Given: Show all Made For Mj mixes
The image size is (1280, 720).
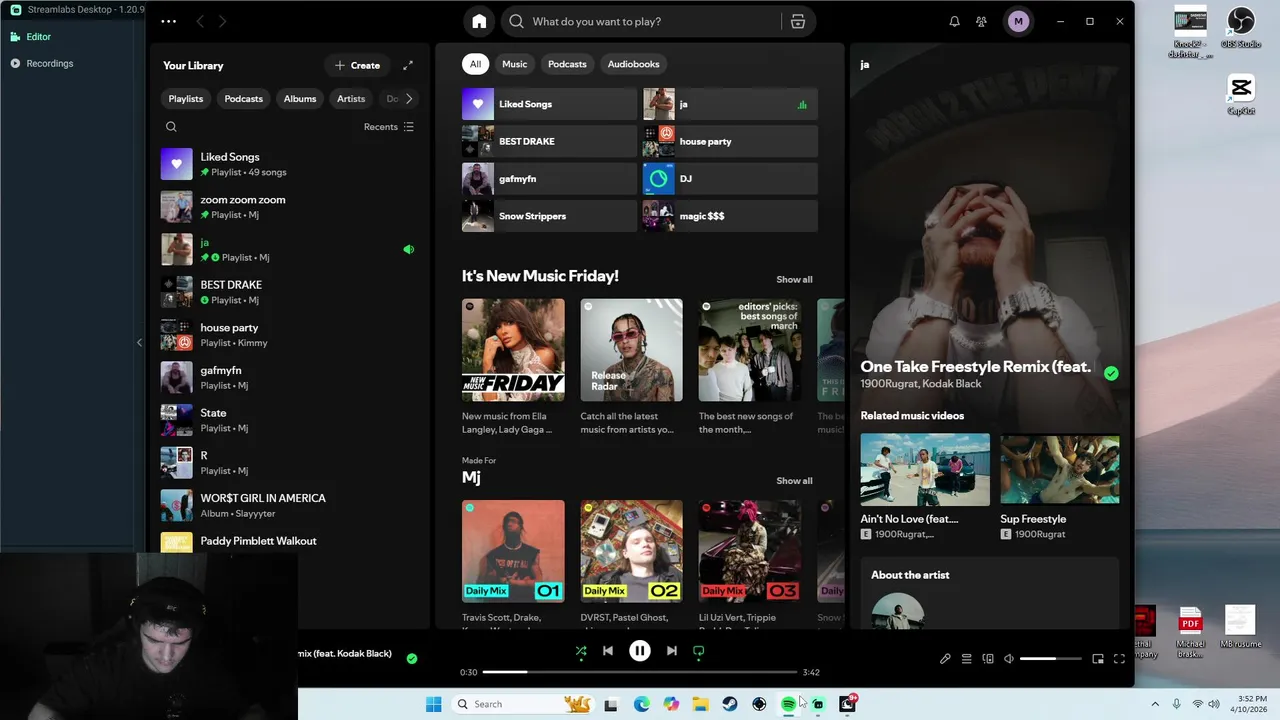Looking at the screenshot, I should point(794,481).
